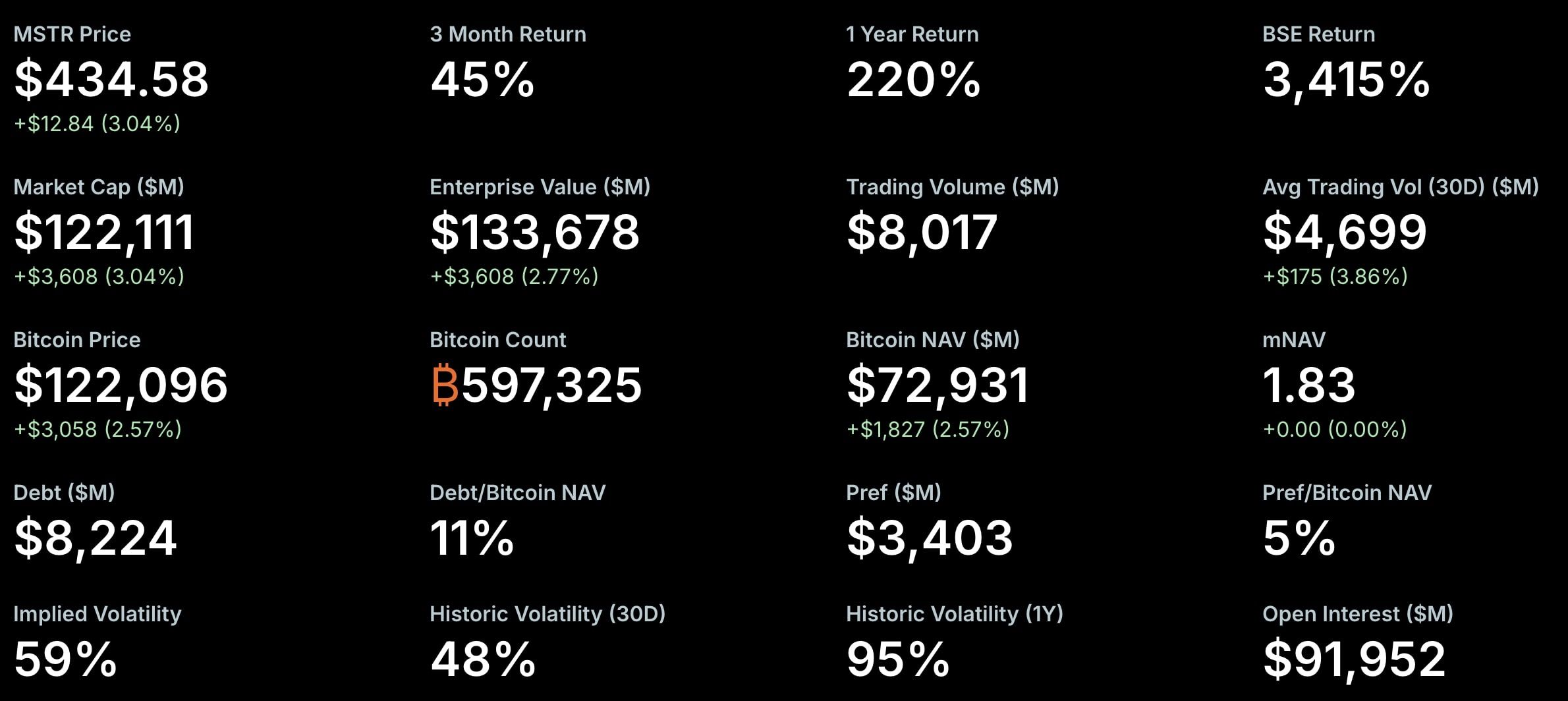The height and width of the screenshot is (701, 1568).
Task: Click the MSTR Price value $434.58
Action: (x=111, y=80)
